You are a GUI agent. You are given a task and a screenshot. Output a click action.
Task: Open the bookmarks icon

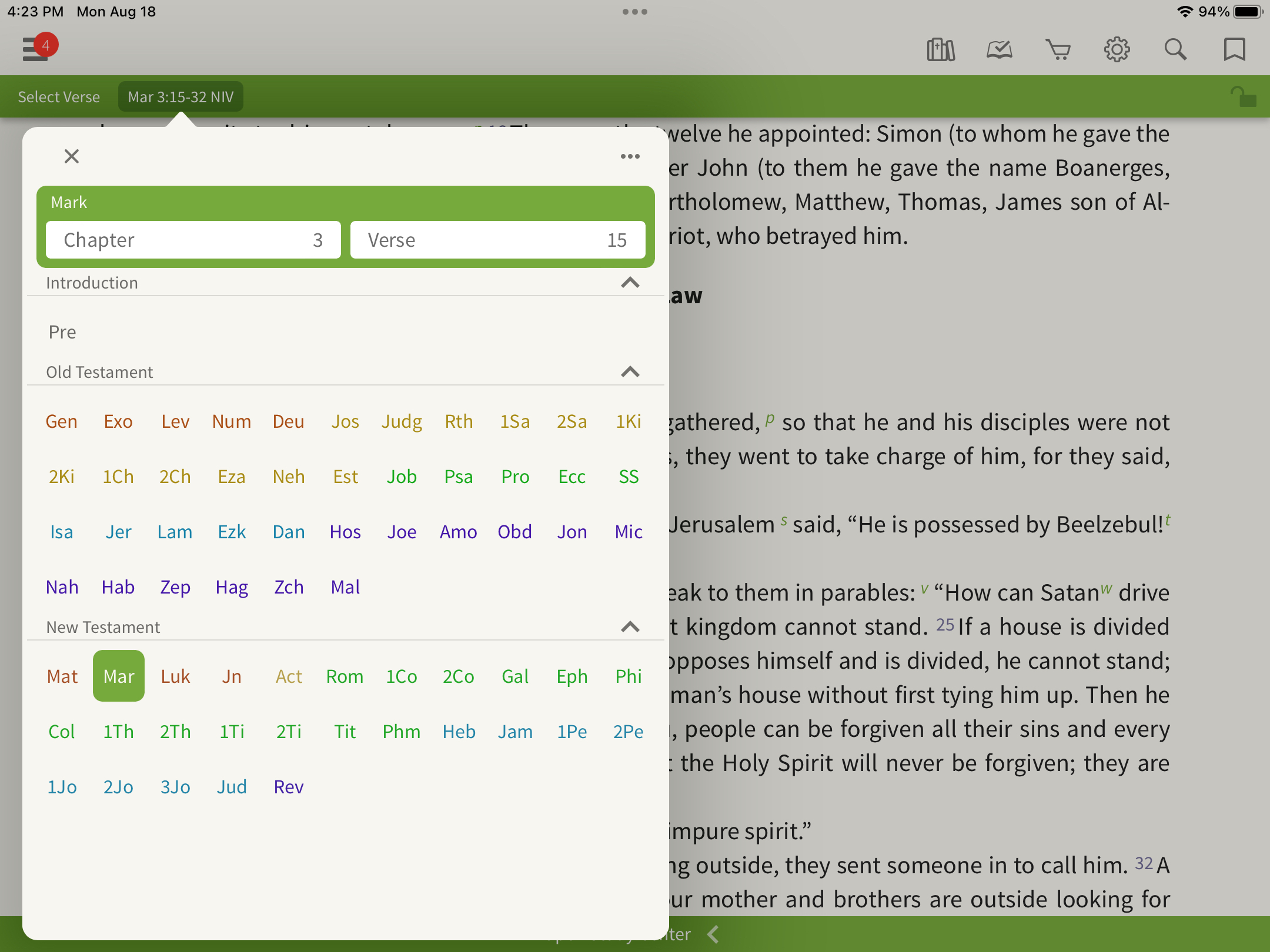pyautogui.click(x=1234, y=50)
